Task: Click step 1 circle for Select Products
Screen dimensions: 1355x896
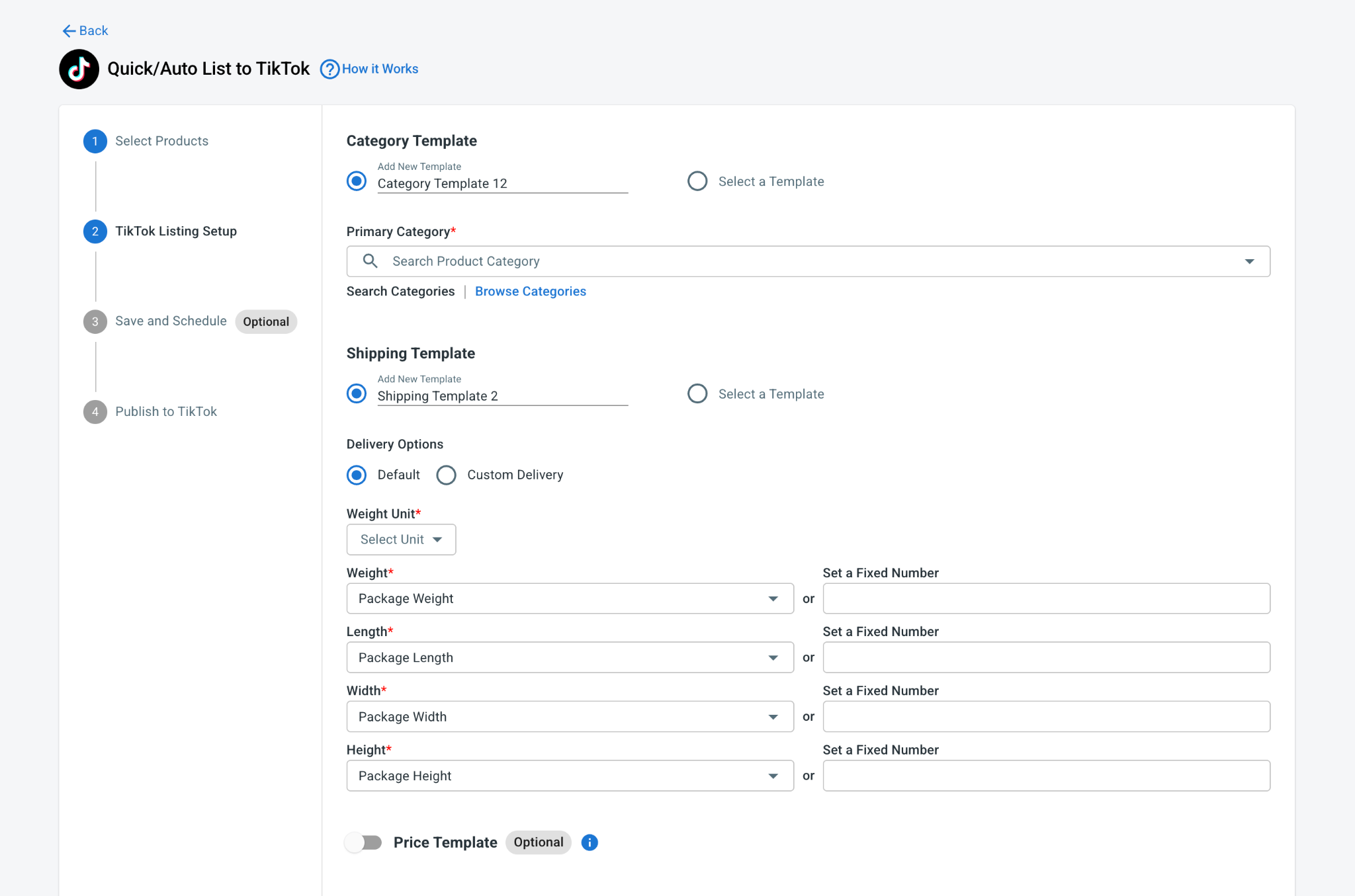Action: click(x=95, y=141)
